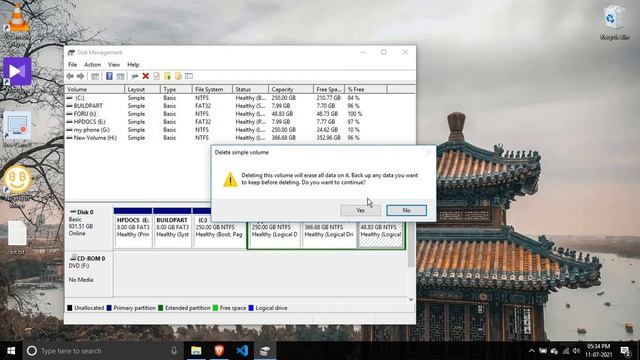Select the BUILDPART volume row
This screenshot has height=360, width=640.
coord(240,106)
